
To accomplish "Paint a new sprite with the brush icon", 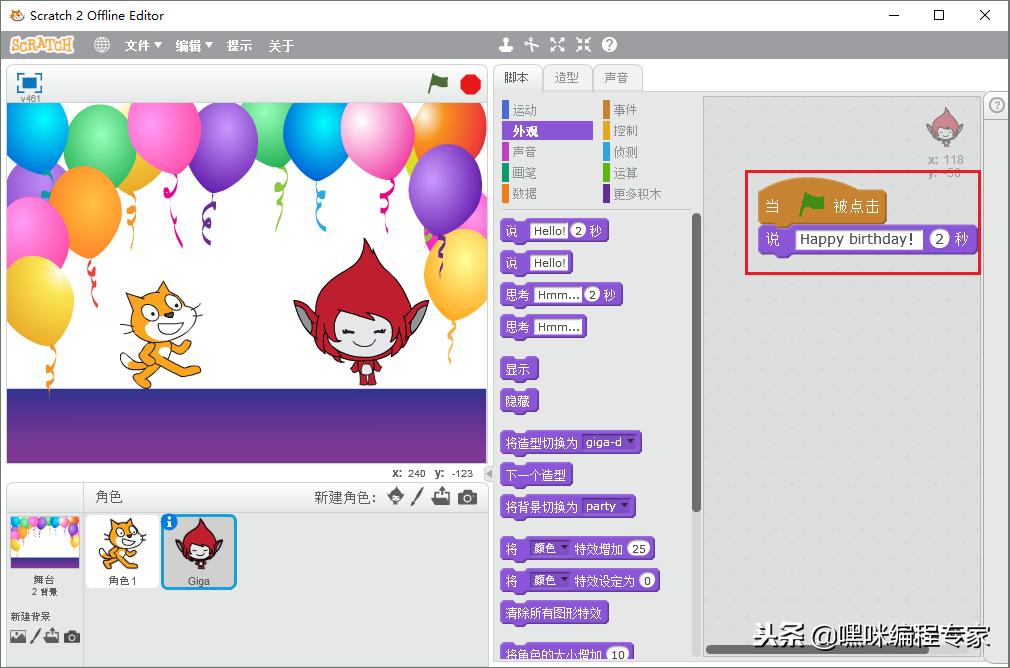I will (x=418, y=496).
